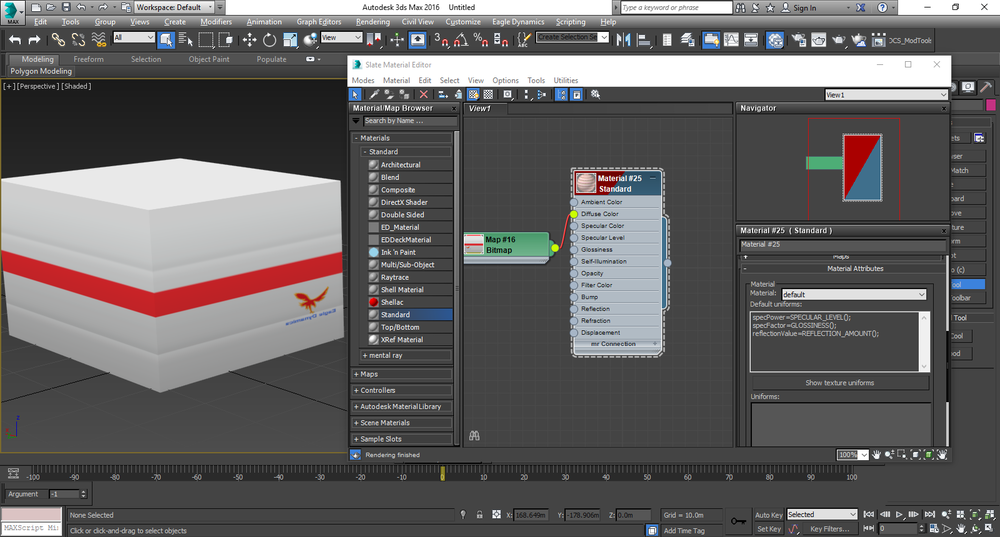Toggle Auto Key mode
The image size is (1000, 537).
pyautogui.click(x=769, y=515)
